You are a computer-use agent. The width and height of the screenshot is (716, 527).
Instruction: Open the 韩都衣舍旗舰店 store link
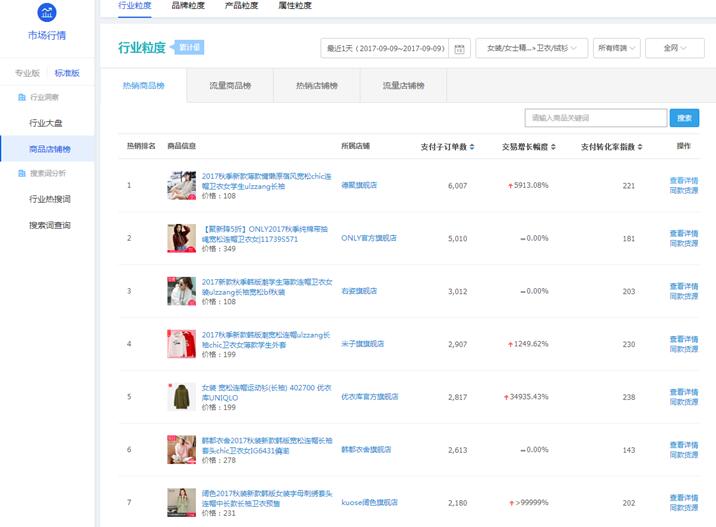point(366,449)
